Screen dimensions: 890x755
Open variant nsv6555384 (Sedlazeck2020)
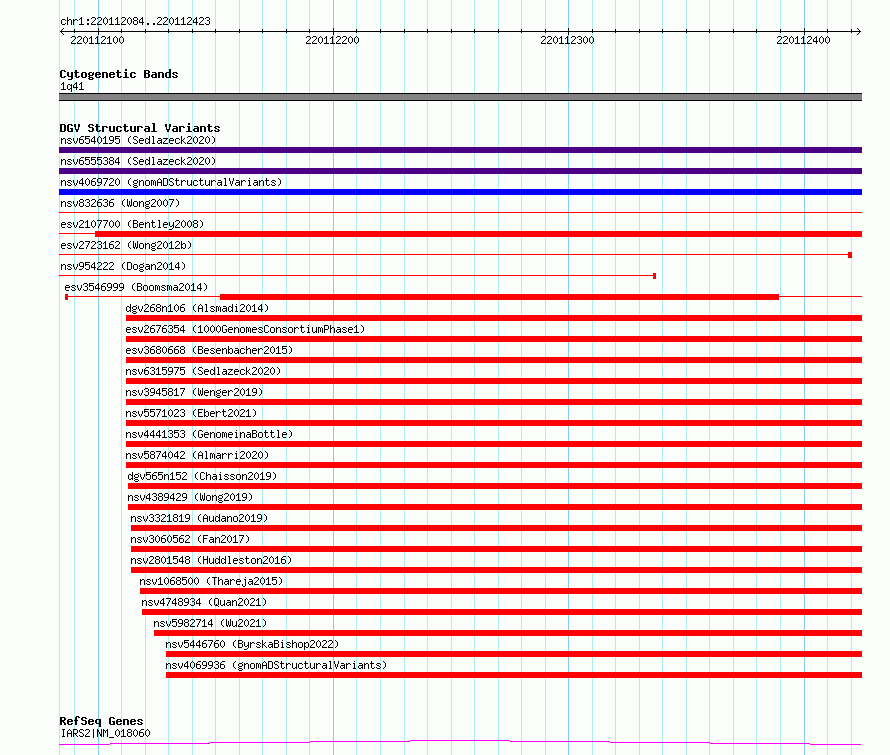138,161
